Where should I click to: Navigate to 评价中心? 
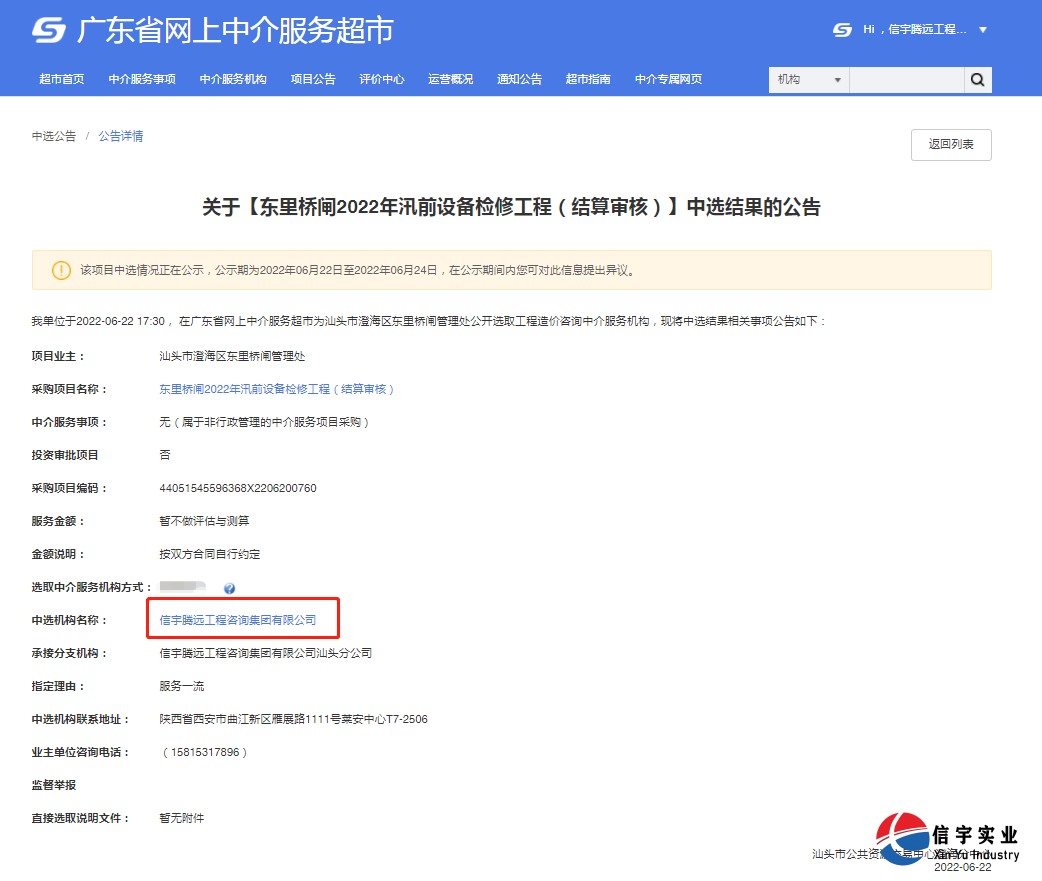(382, 79)
